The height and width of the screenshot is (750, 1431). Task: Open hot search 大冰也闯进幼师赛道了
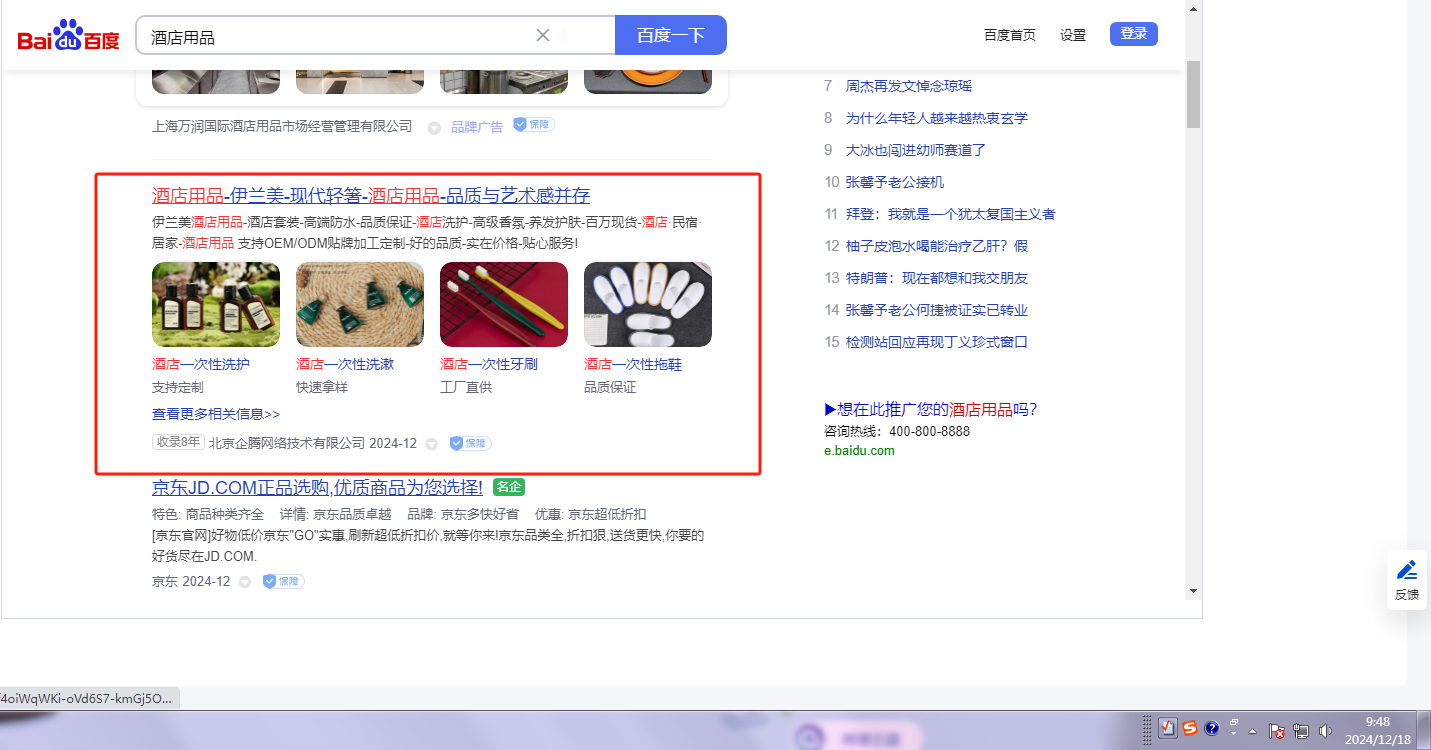click(x=916, y=150)
